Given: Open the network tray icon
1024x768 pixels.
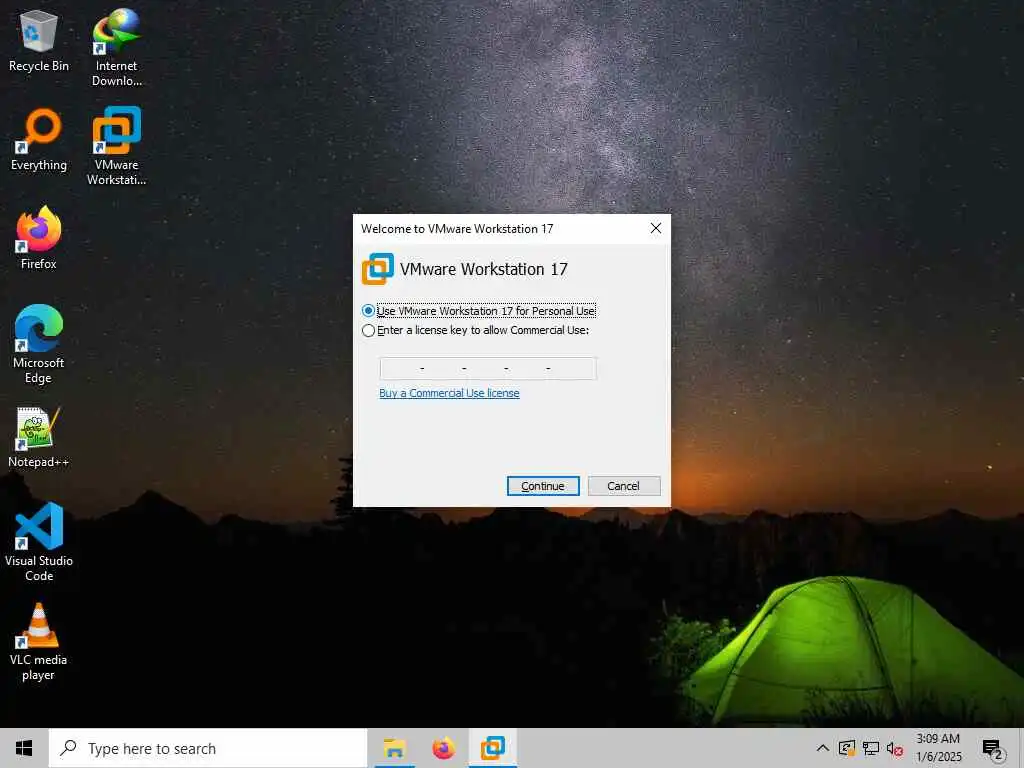Looking at the screenshot, I should pos(871,748).
